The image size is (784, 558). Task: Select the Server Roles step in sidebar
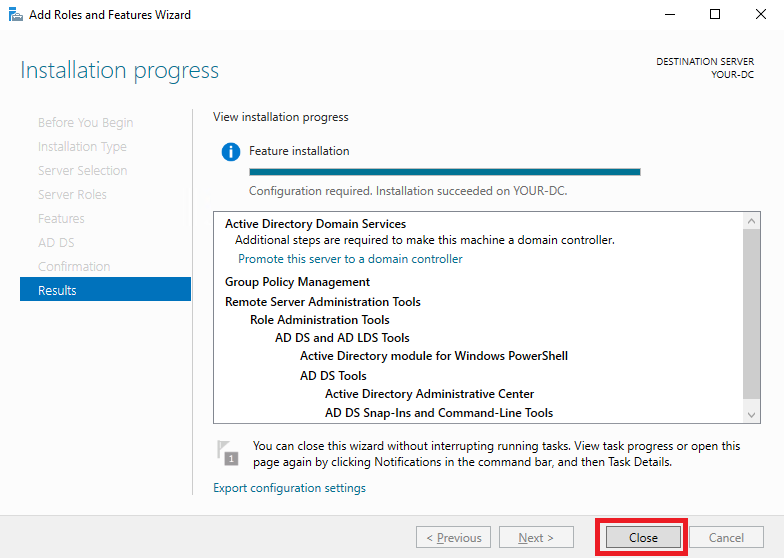point(72,194)
